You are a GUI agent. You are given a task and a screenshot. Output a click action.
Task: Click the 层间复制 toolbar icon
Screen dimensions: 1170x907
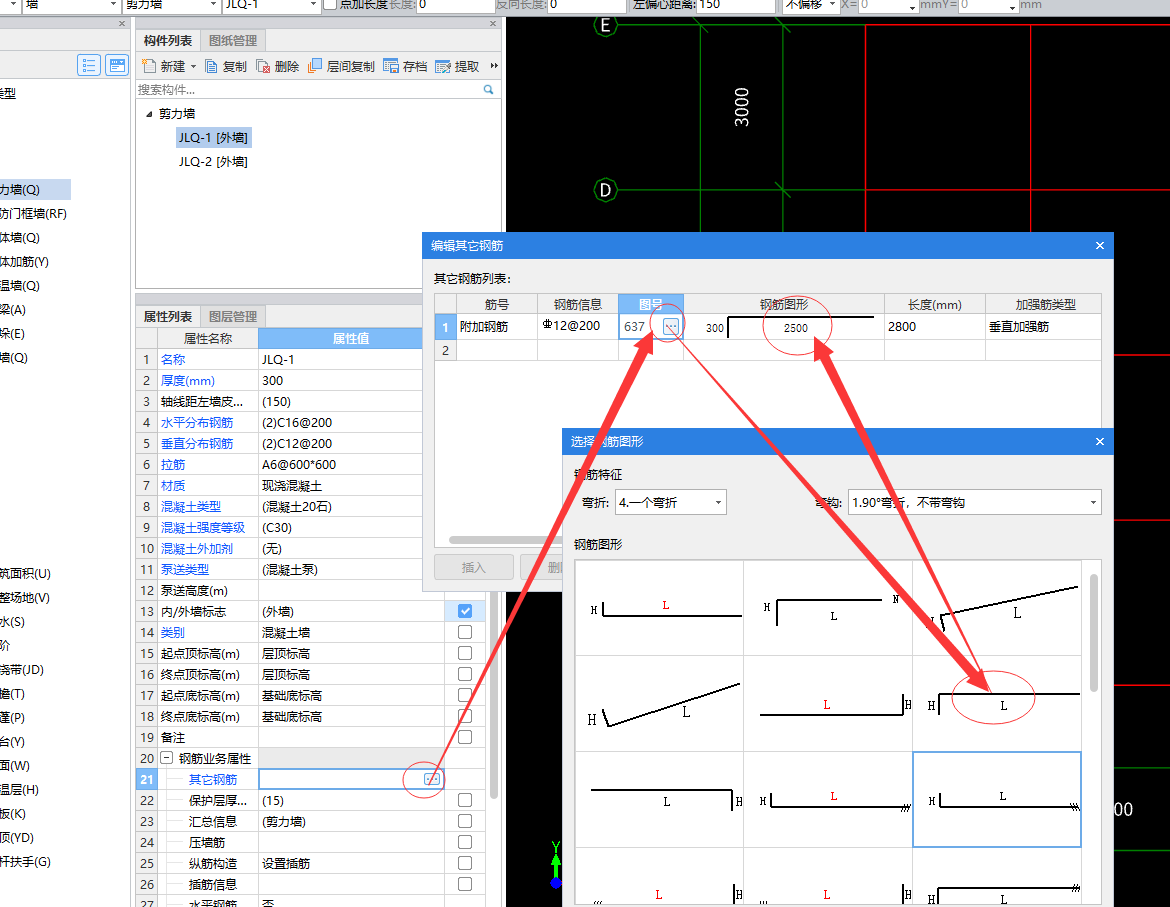315,66
